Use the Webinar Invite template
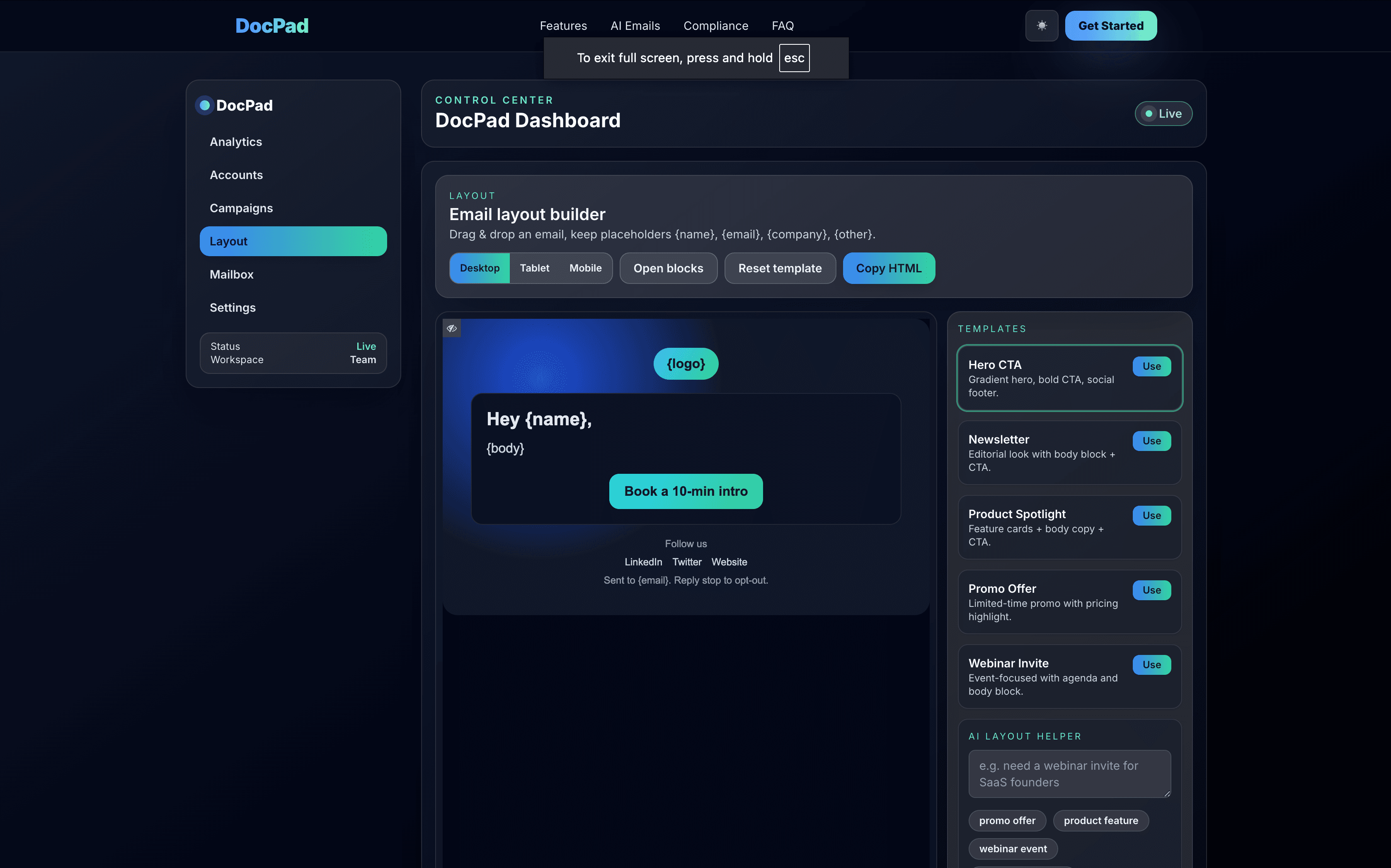 coord(1152,665)
